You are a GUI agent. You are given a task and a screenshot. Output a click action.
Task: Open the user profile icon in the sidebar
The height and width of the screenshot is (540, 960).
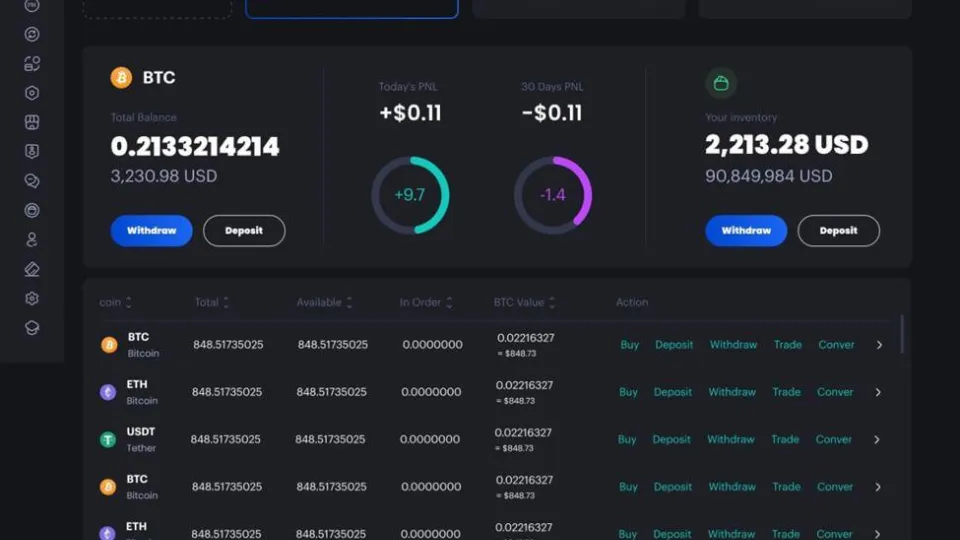pyautogui.click(x=32, y=239)
